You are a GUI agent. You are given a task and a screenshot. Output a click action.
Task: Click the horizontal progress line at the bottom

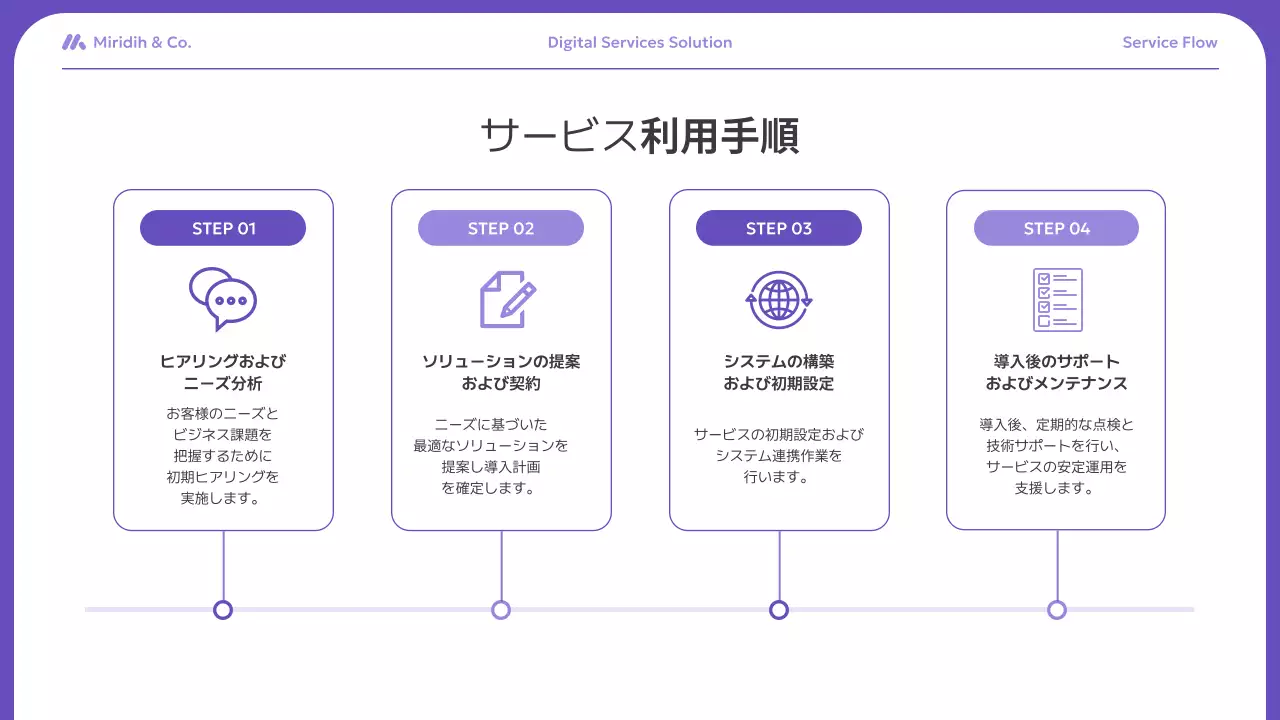point(640,609)
